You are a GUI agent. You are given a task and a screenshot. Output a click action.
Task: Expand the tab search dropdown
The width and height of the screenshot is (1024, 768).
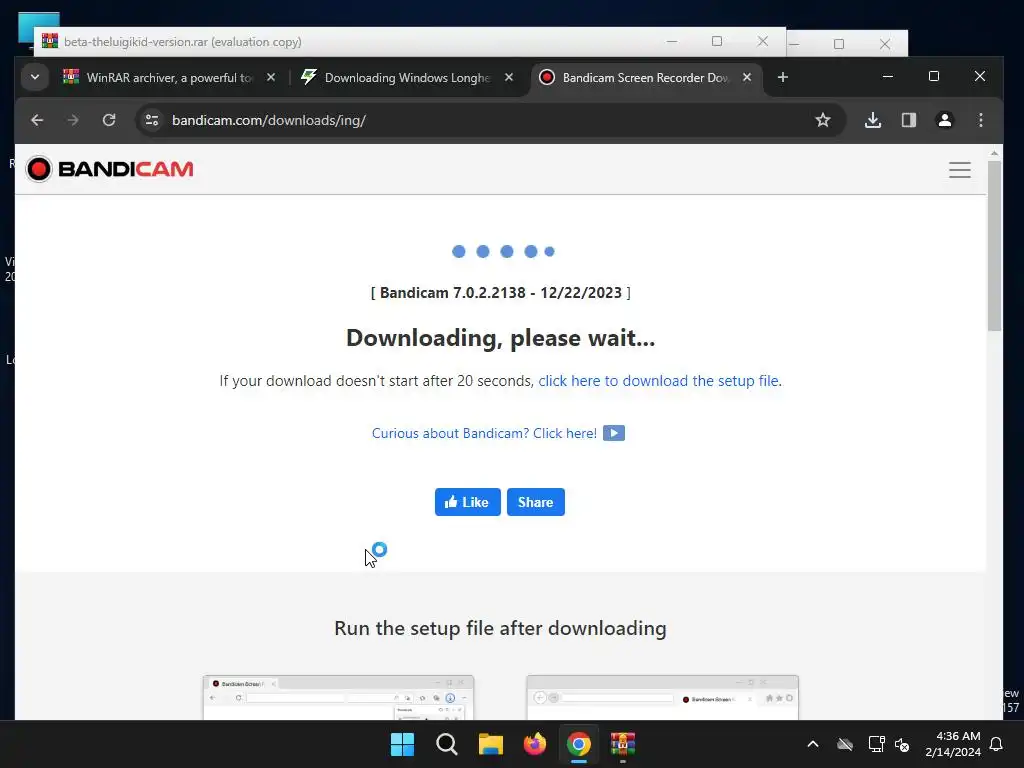35,77
